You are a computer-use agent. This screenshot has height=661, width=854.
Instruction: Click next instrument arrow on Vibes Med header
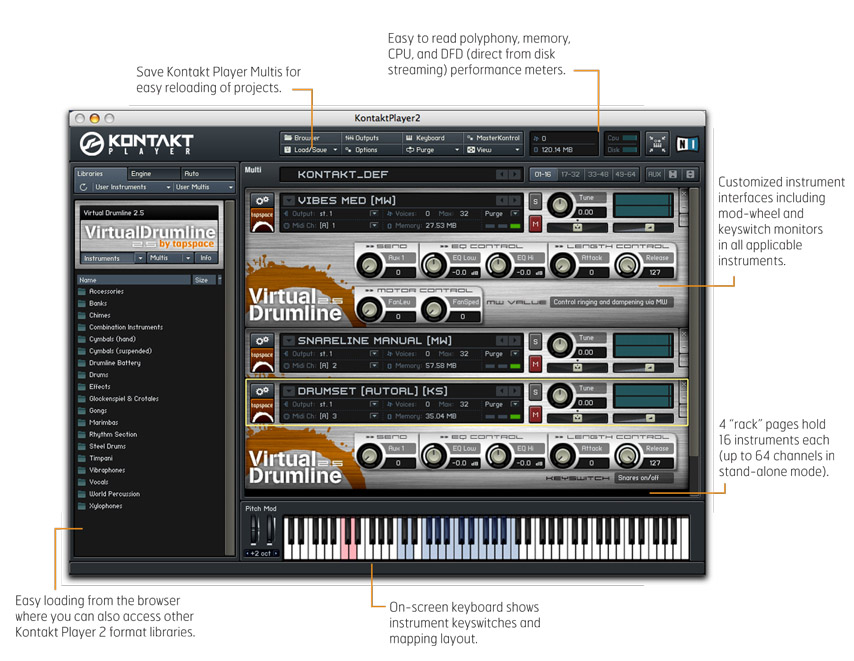click(514, 200)
